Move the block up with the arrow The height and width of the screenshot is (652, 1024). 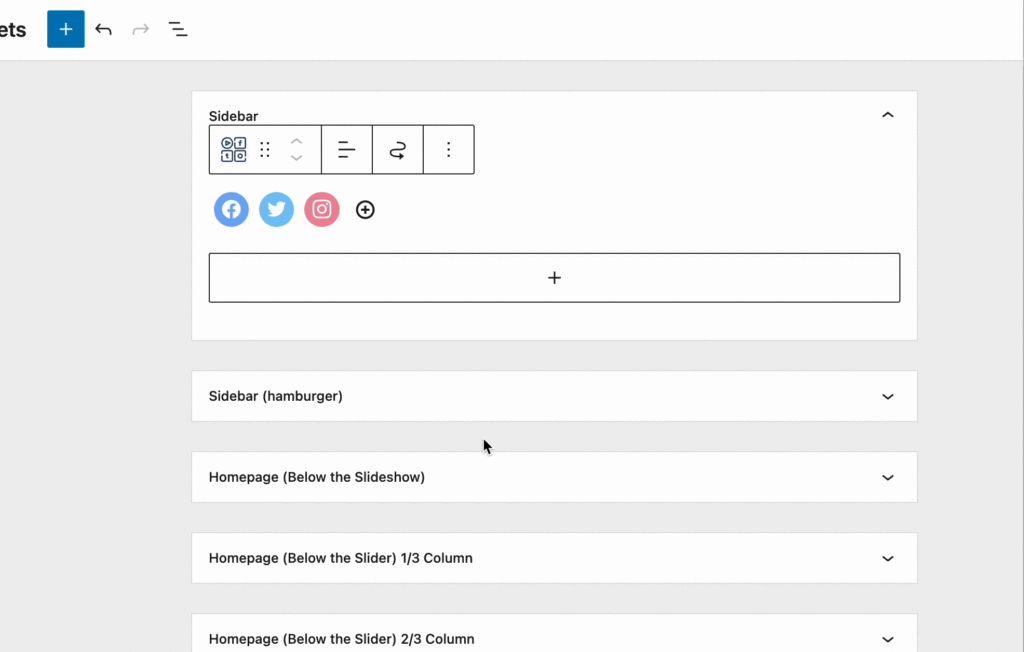click(x=296, y=141)
